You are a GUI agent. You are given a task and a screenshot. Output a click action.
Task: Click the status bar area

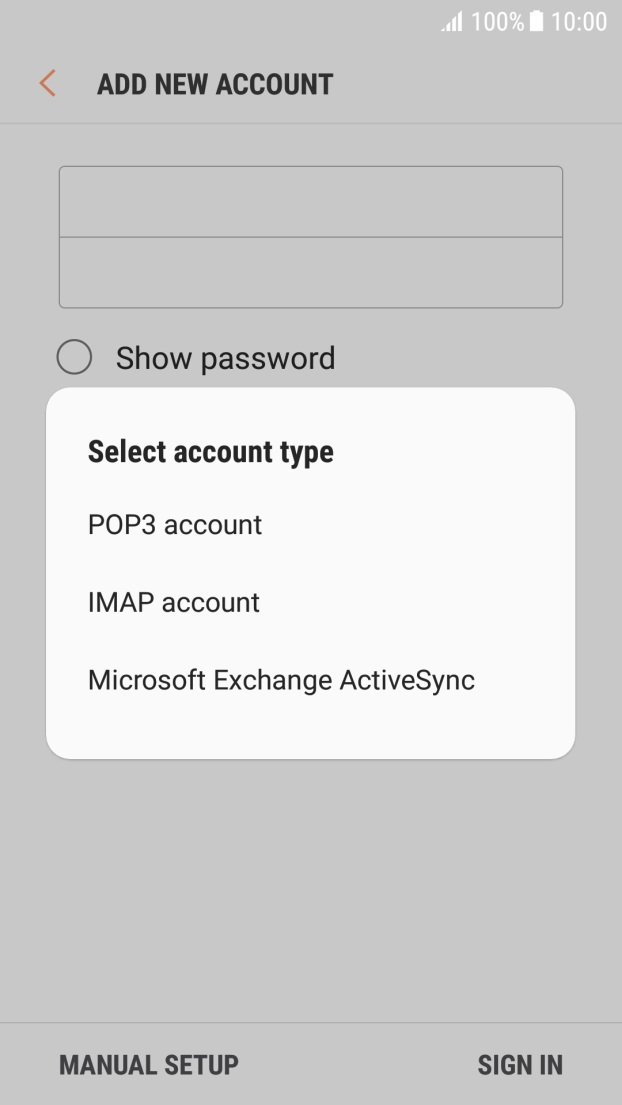pos(311,21)
